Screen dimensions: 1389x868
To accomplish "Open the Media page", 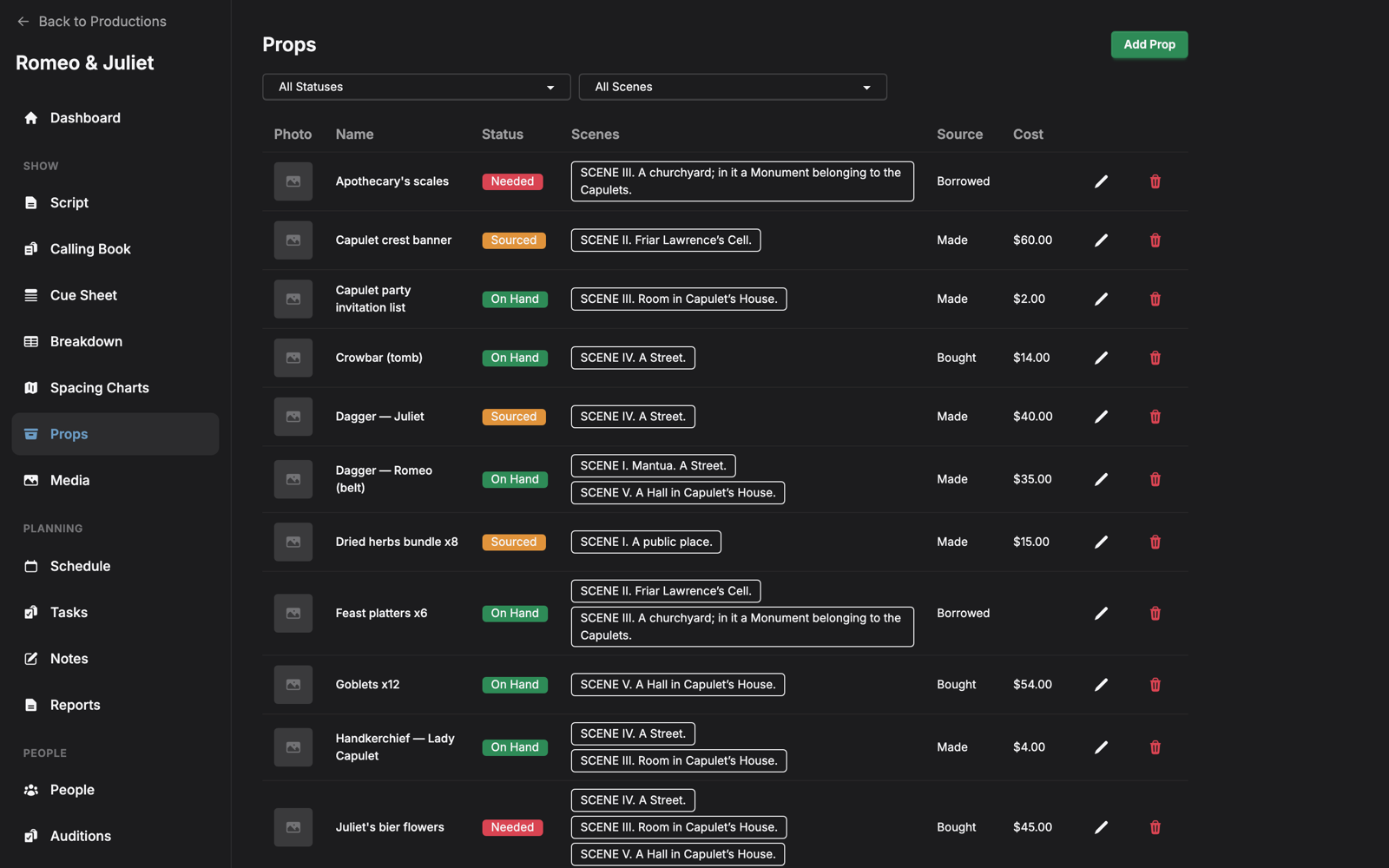I will tap(115, 480).
